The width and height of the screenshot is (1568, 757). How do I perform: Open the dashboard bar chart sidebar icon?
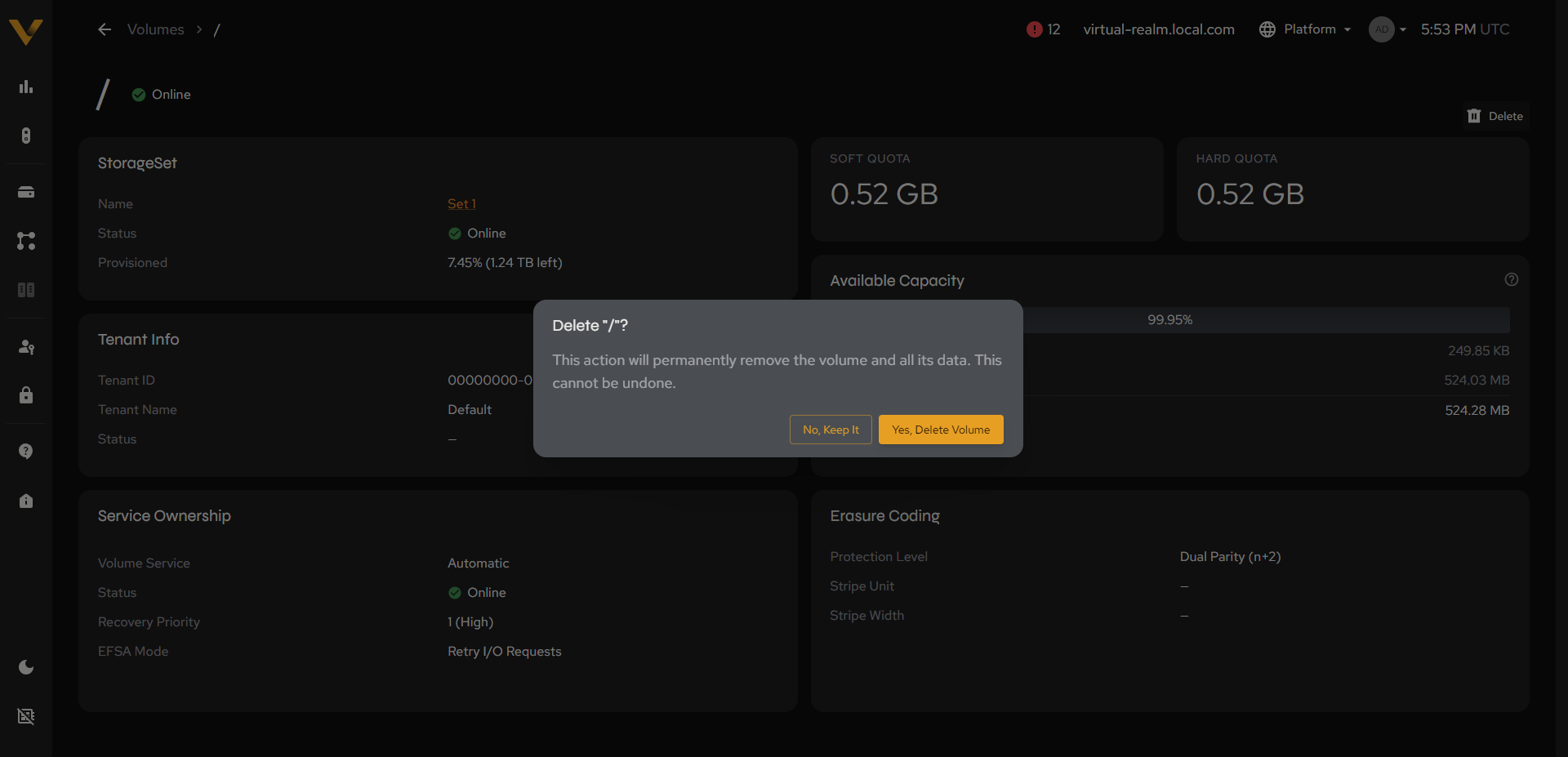pos(26,87)
